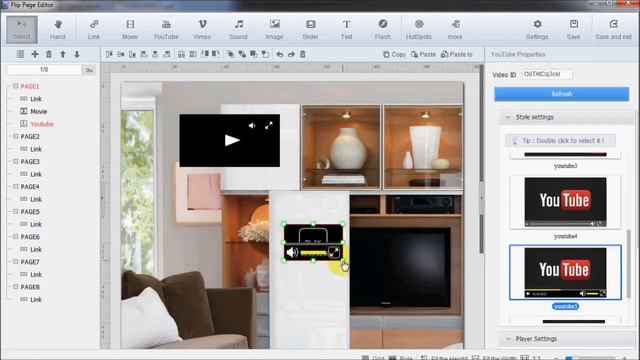Add a YouTube video element
Image resolution: width=640 pixels, height=360 pixels.
pos(166,29)
